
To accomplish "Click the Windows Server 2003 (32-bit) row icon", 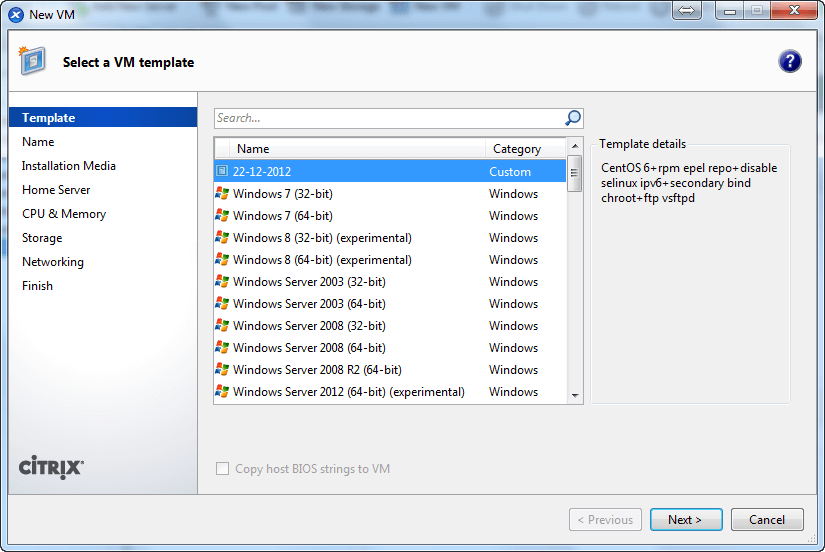I will (222, 282).
